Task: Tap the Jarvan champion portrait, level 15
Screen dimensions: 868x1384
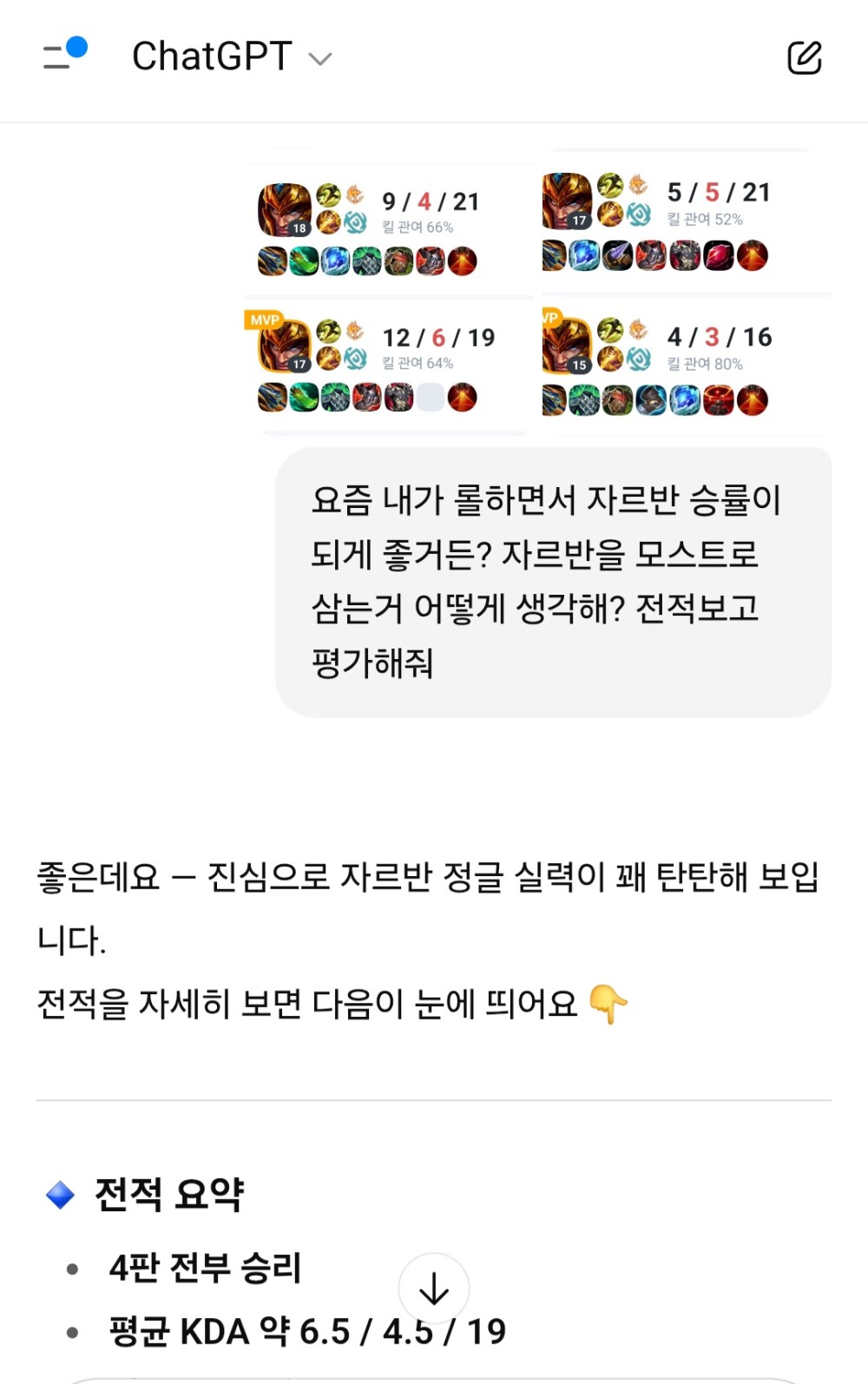Action: tap(567, 346)
